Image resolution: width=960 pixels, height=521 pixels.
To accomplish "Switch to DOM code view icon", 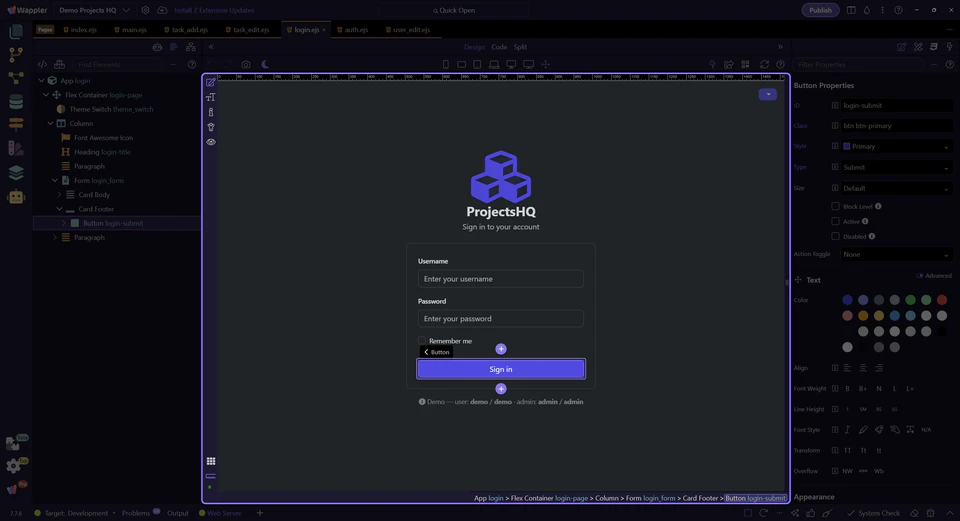I will tap(42, 64).
